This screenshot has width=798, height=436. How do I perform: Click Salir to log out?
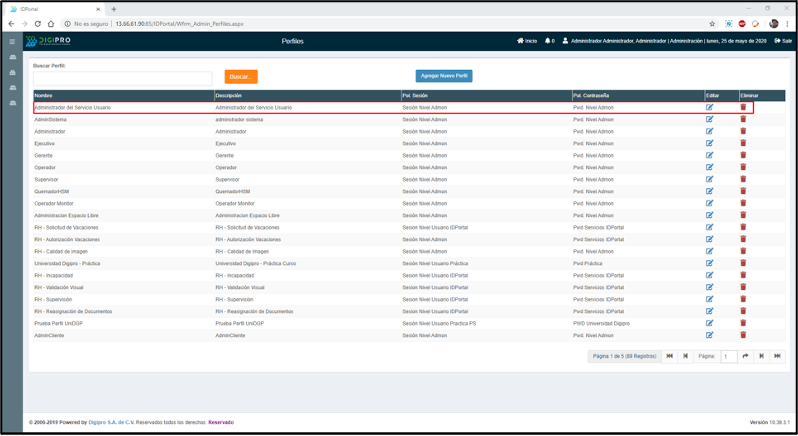click(783, 41)
